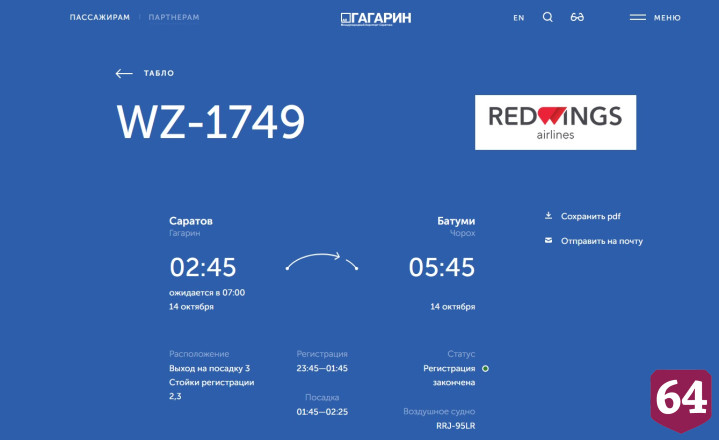The width and height of the screenshot is (719, 440).
Task: Switch to the ПАССАЖИРАМ section
Action: [x=100, y=17]
